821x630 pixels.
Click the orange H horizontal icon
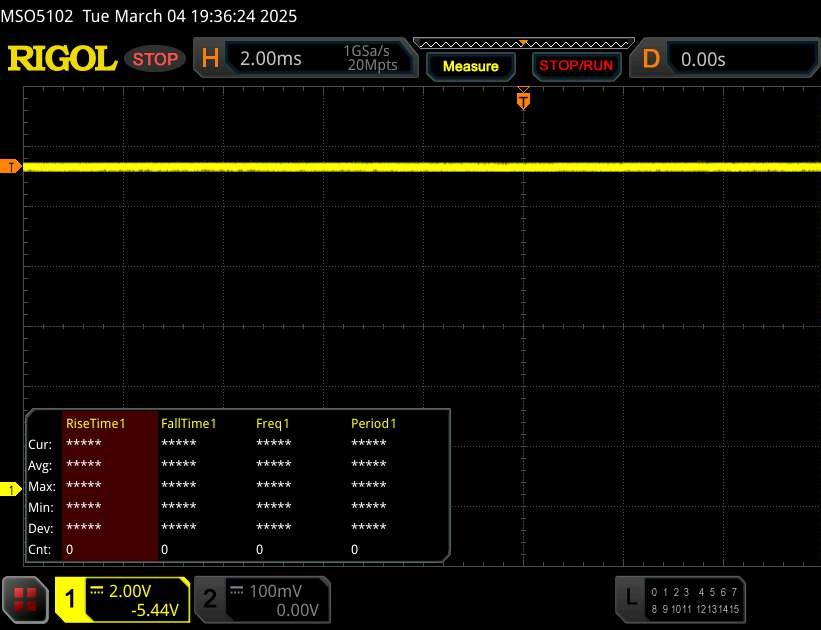pyautogui.click(x=210, y=58)
